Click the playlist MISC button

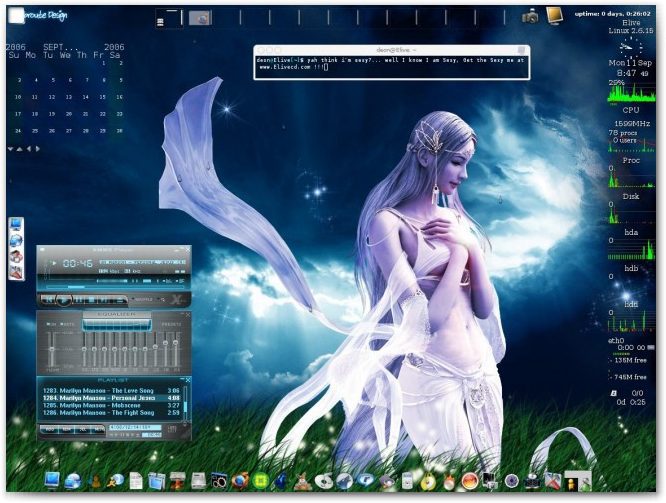click(x=98, y=430)
